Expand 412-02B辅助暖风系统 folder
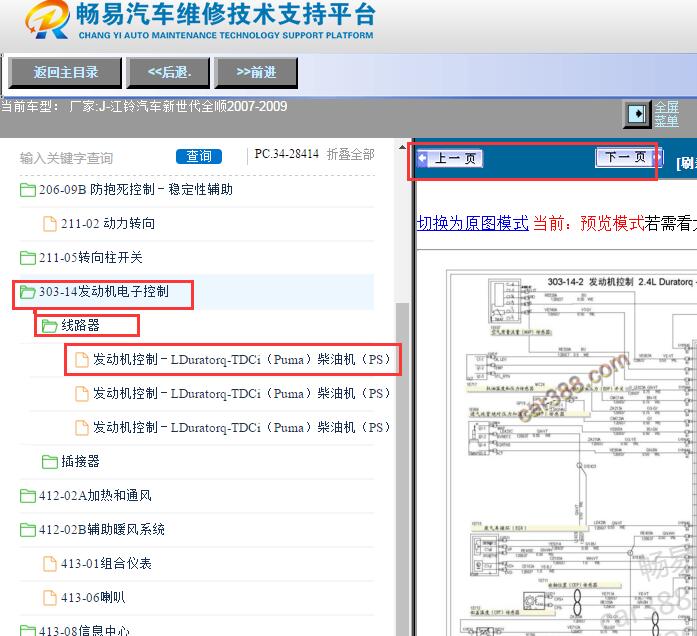 point(102,529)
